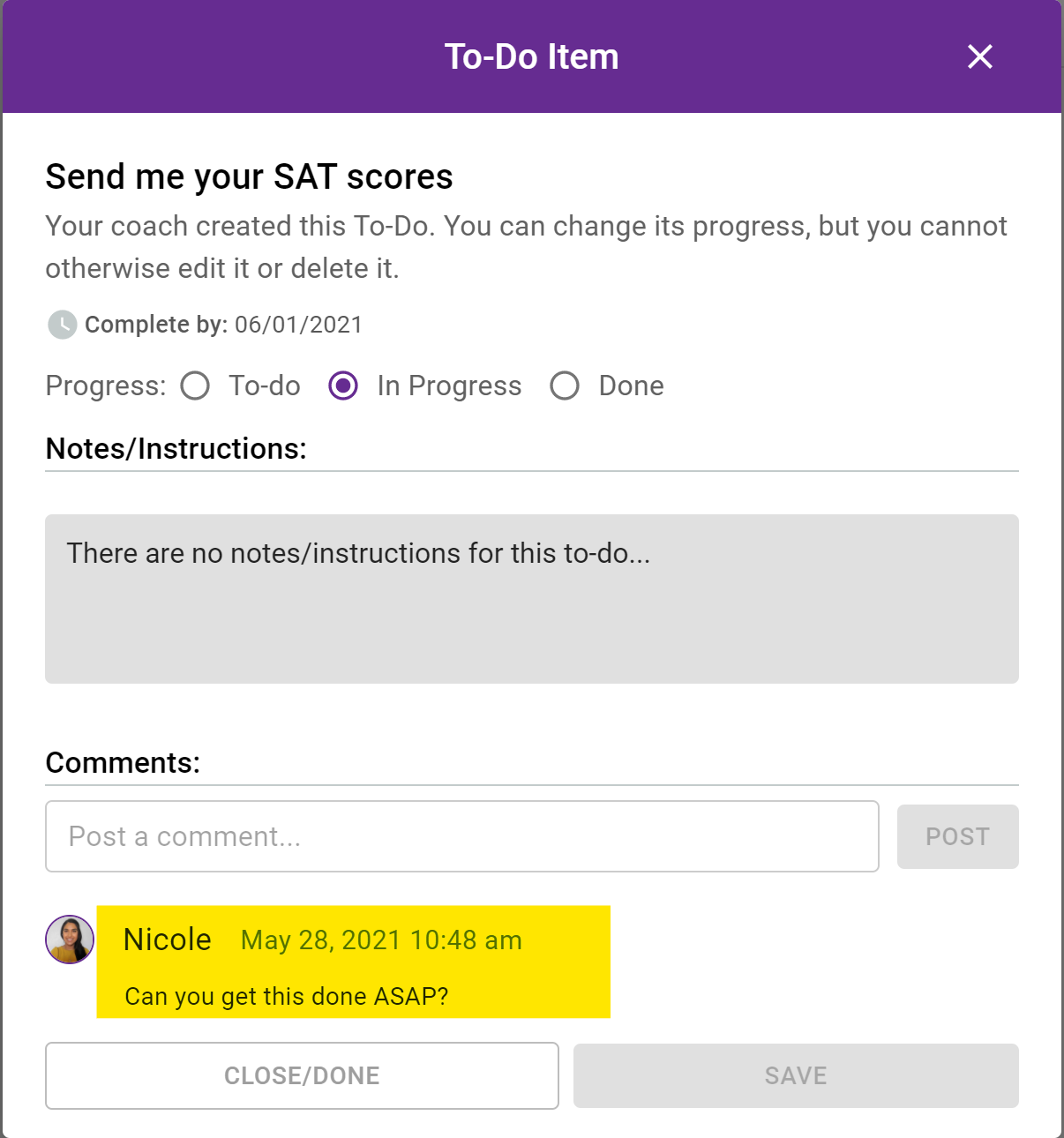Click the To-do label text
Image resolution: width=1064 pixels, height=1138 pixels.
(265, 386)
